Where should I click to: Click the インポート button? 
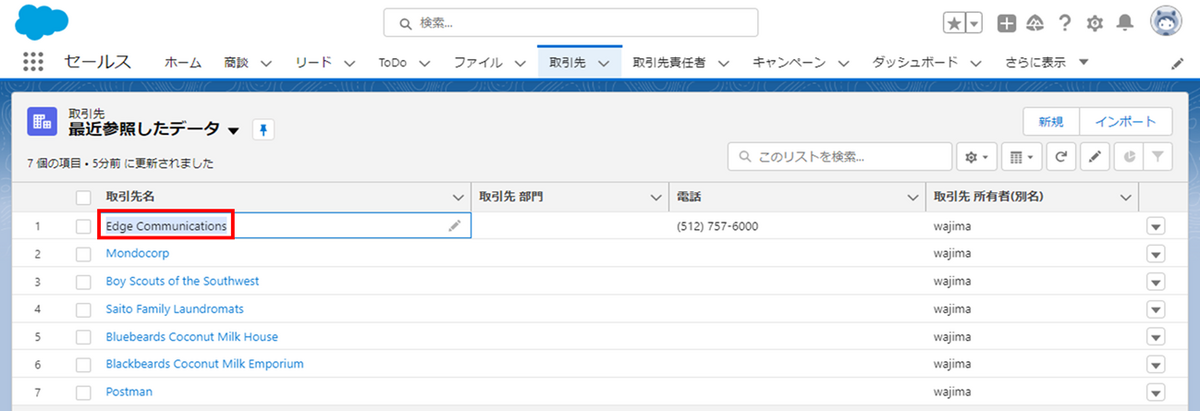(x=1126, y=121)
